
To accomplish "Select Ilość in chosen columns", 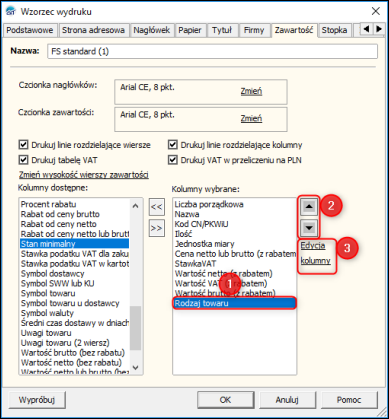I will [x=234, y=234].
